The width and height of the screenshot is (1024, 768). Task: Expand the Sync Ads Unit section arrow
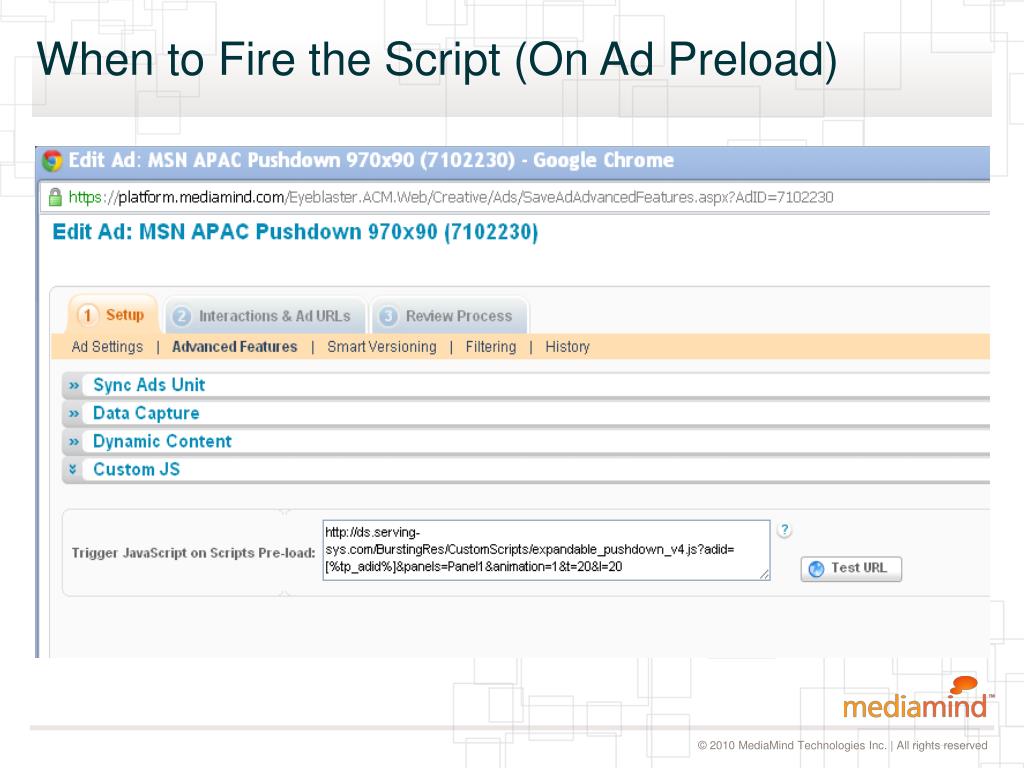(x=74, y=385)
